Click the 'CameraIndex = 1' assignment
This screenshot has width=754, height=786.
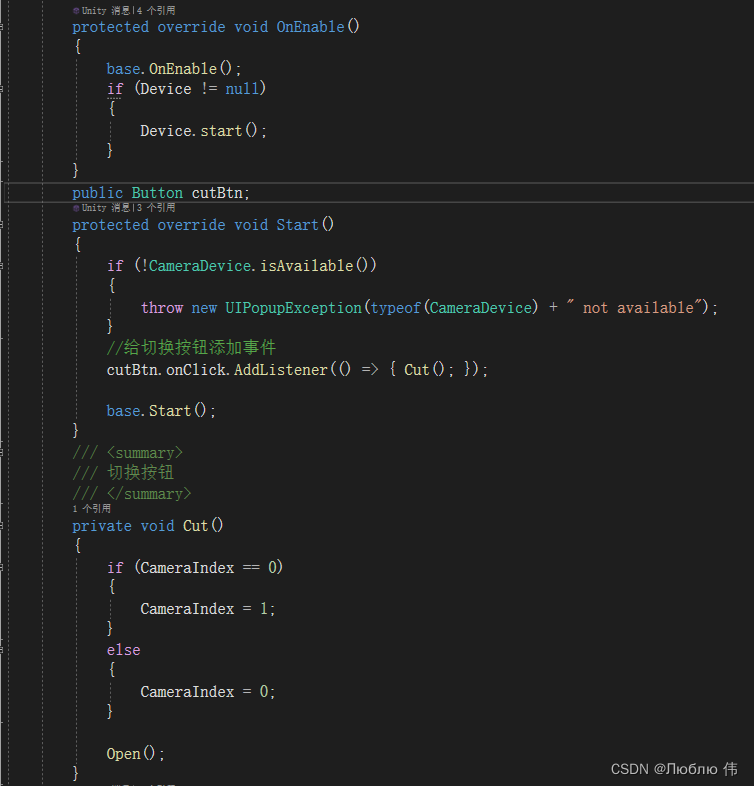207,609
